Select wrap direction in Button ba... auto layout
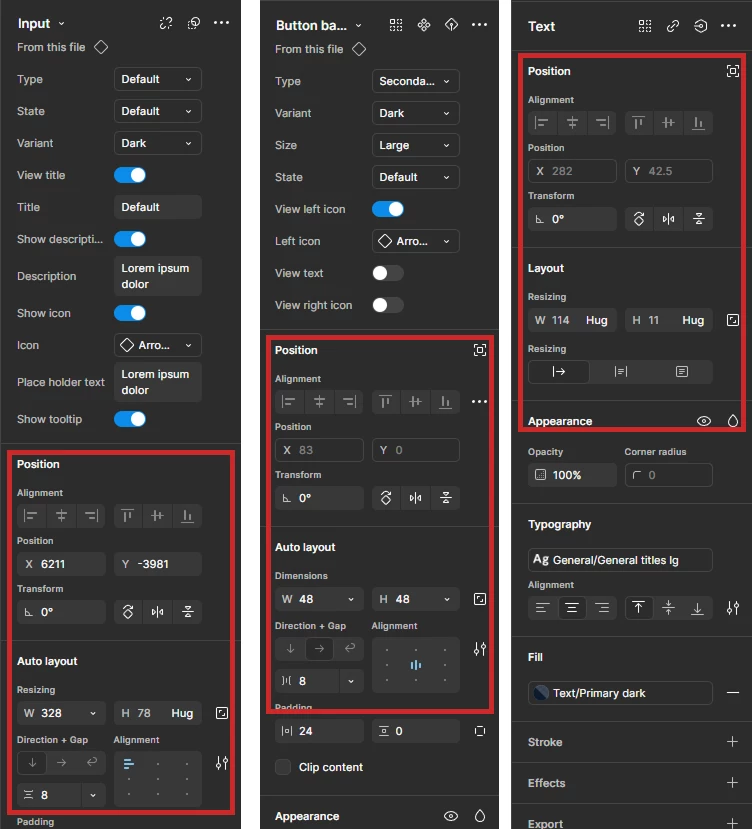 click(x=350, y=648)
